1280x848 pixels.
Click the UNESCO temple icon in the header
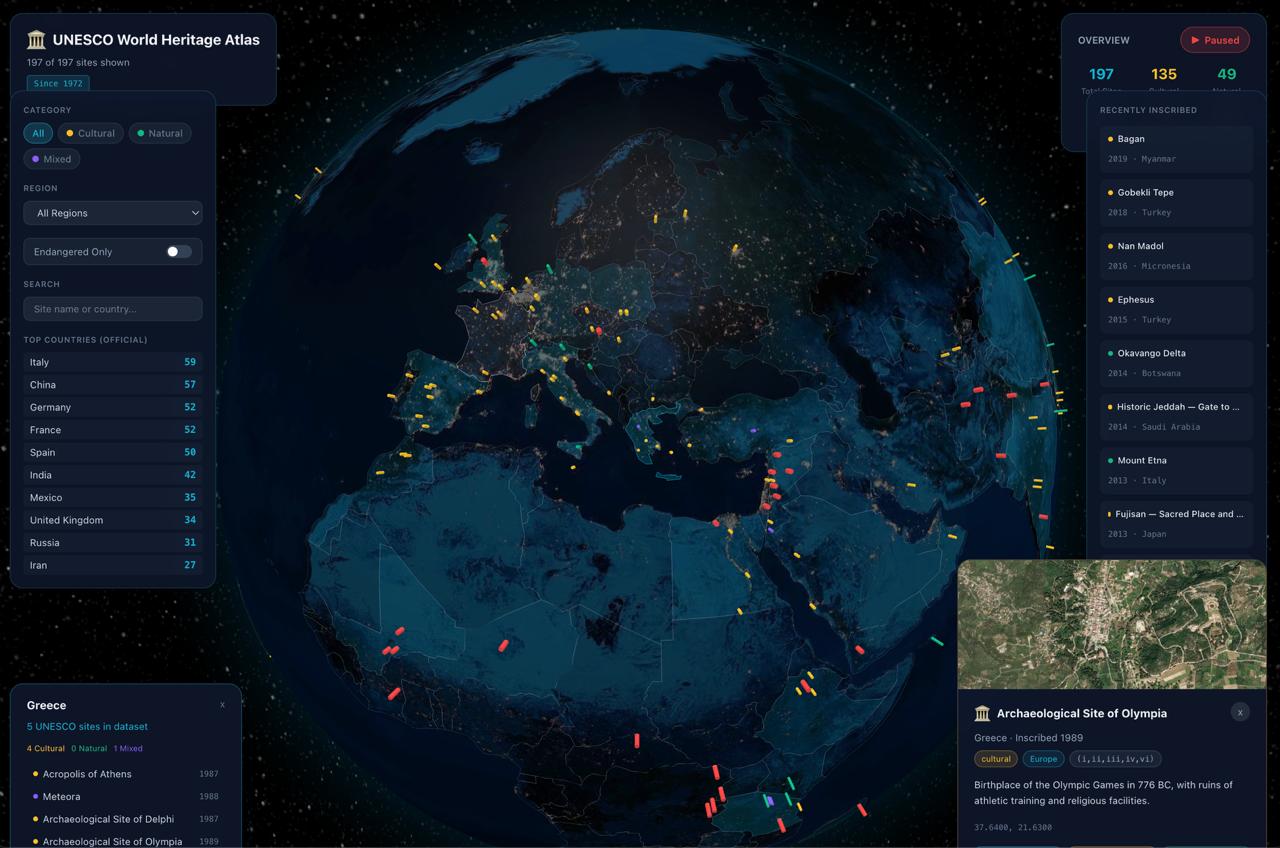coord(35,39)
